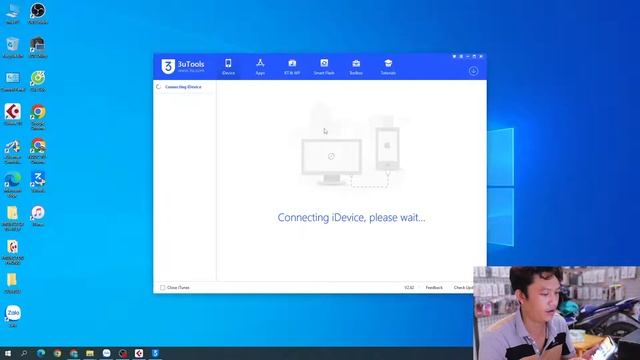Select Connecting iDevice in sidebar
The height and width of the screenshot is (360, 640).
(x=183, y=87)
